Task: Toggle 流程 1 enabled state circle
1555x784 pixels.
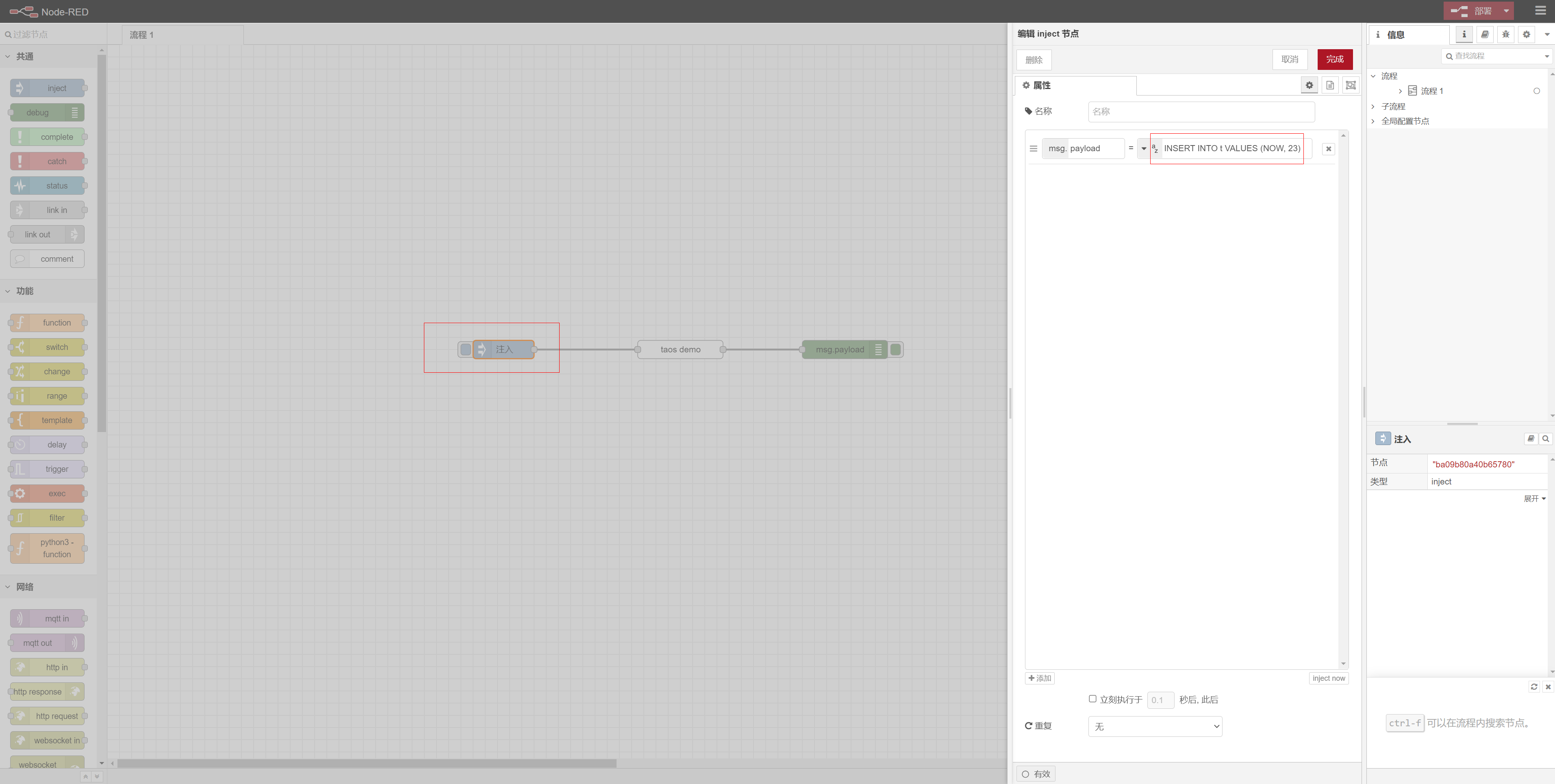Action: point(1537,91)
